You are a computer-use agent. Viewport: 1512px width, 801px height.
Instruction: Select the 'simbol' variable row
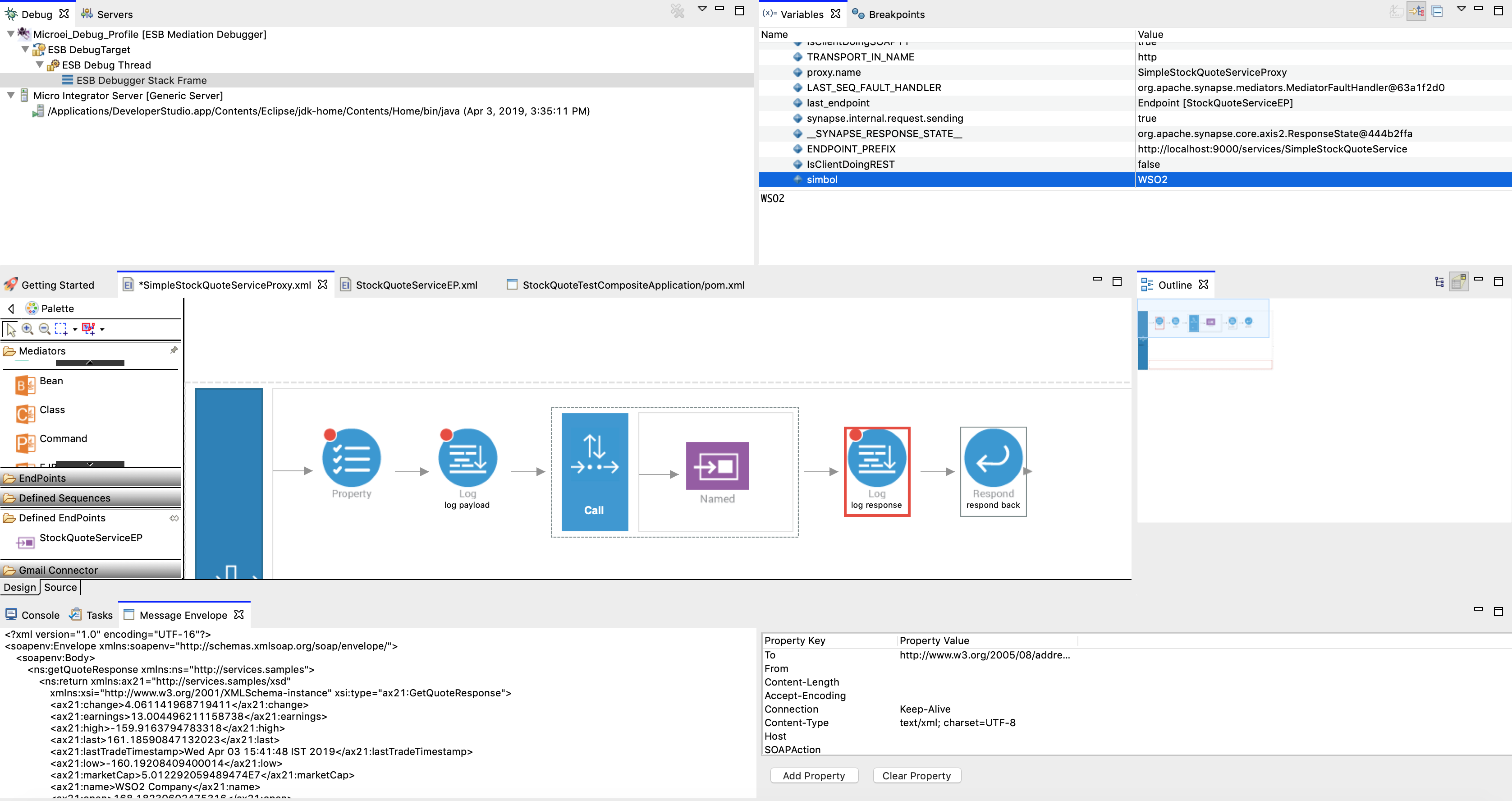click(x=1135, y=180)
